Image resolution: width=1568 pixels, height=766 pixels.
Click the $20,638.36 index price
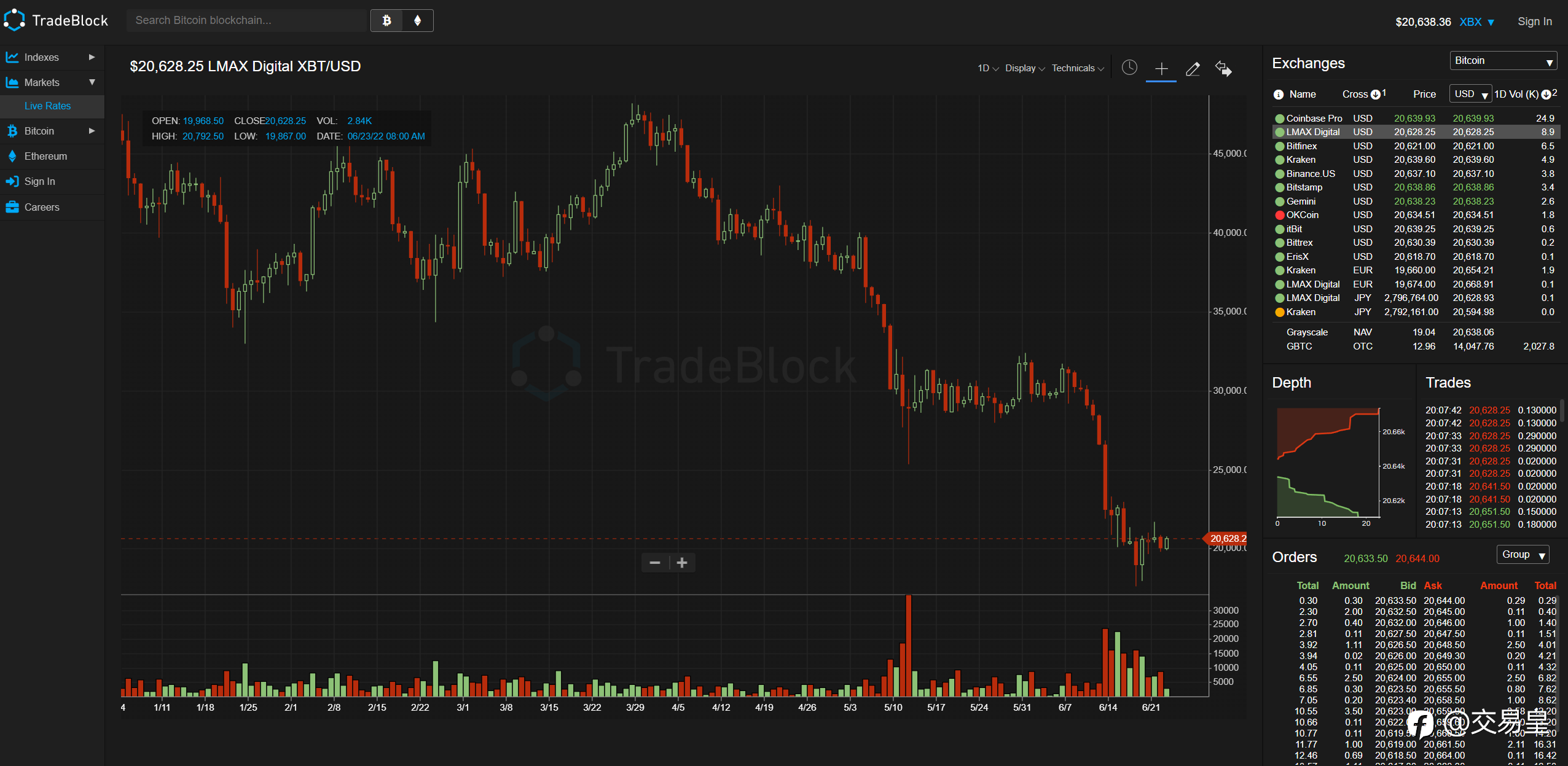(x=1423, y=22)
